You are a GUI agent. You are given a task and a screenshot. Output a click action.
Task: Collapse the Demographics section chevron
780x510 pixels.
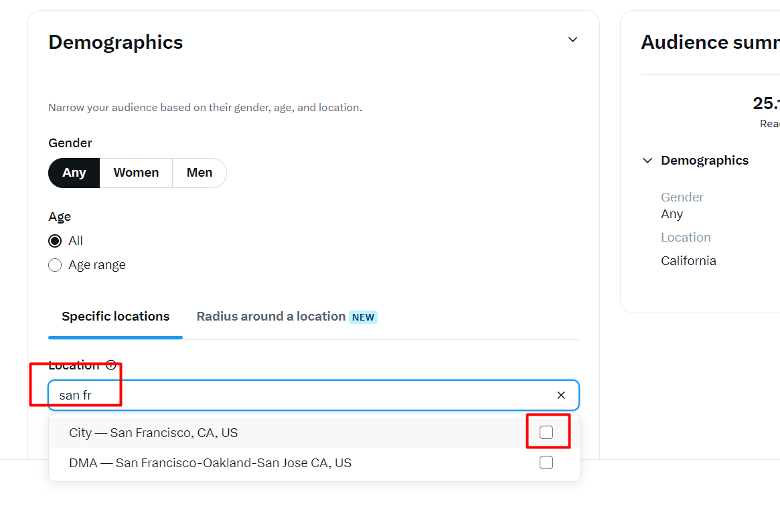[573, 40]
